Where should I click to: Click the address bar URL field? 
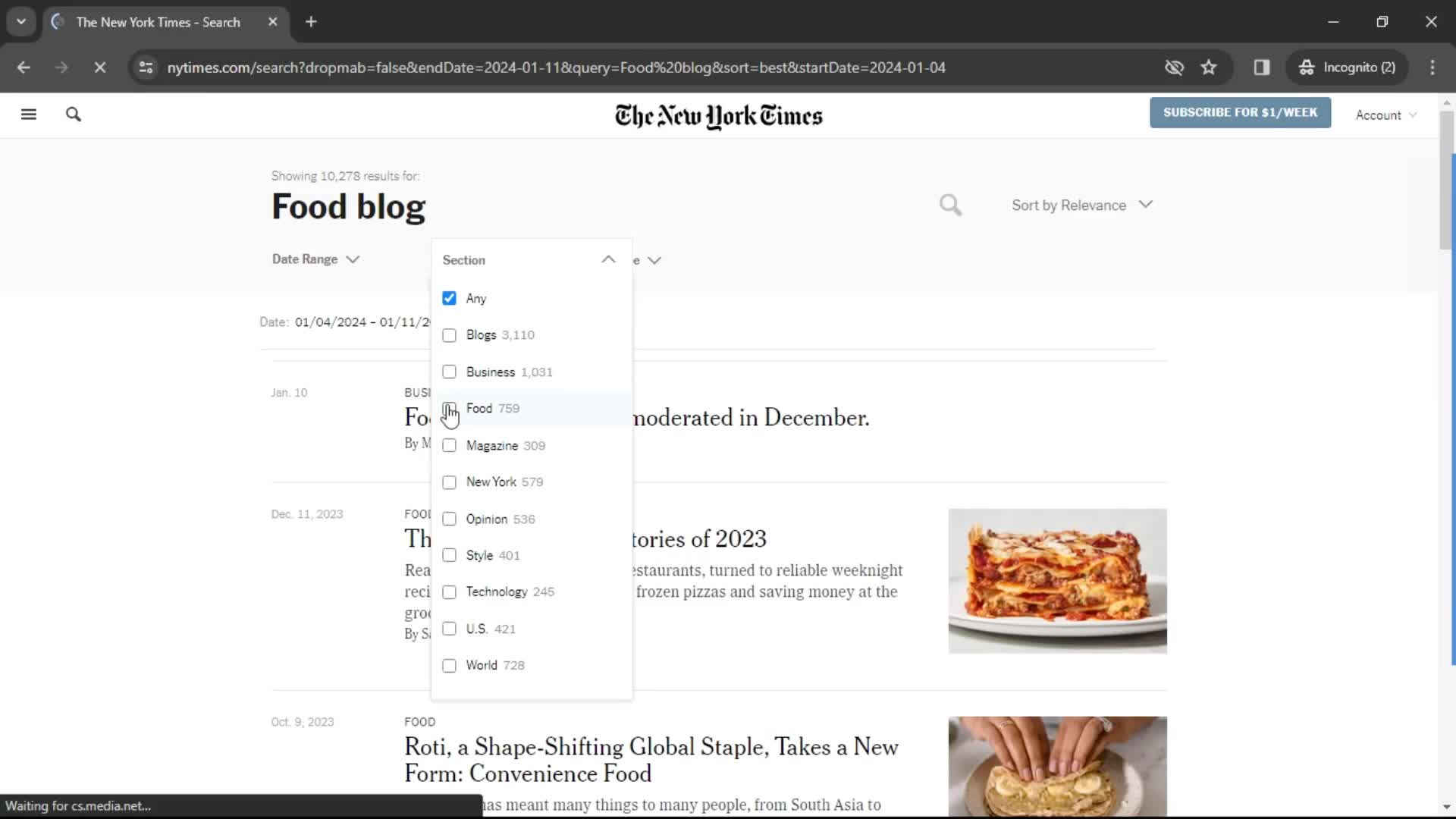[556, 67]
